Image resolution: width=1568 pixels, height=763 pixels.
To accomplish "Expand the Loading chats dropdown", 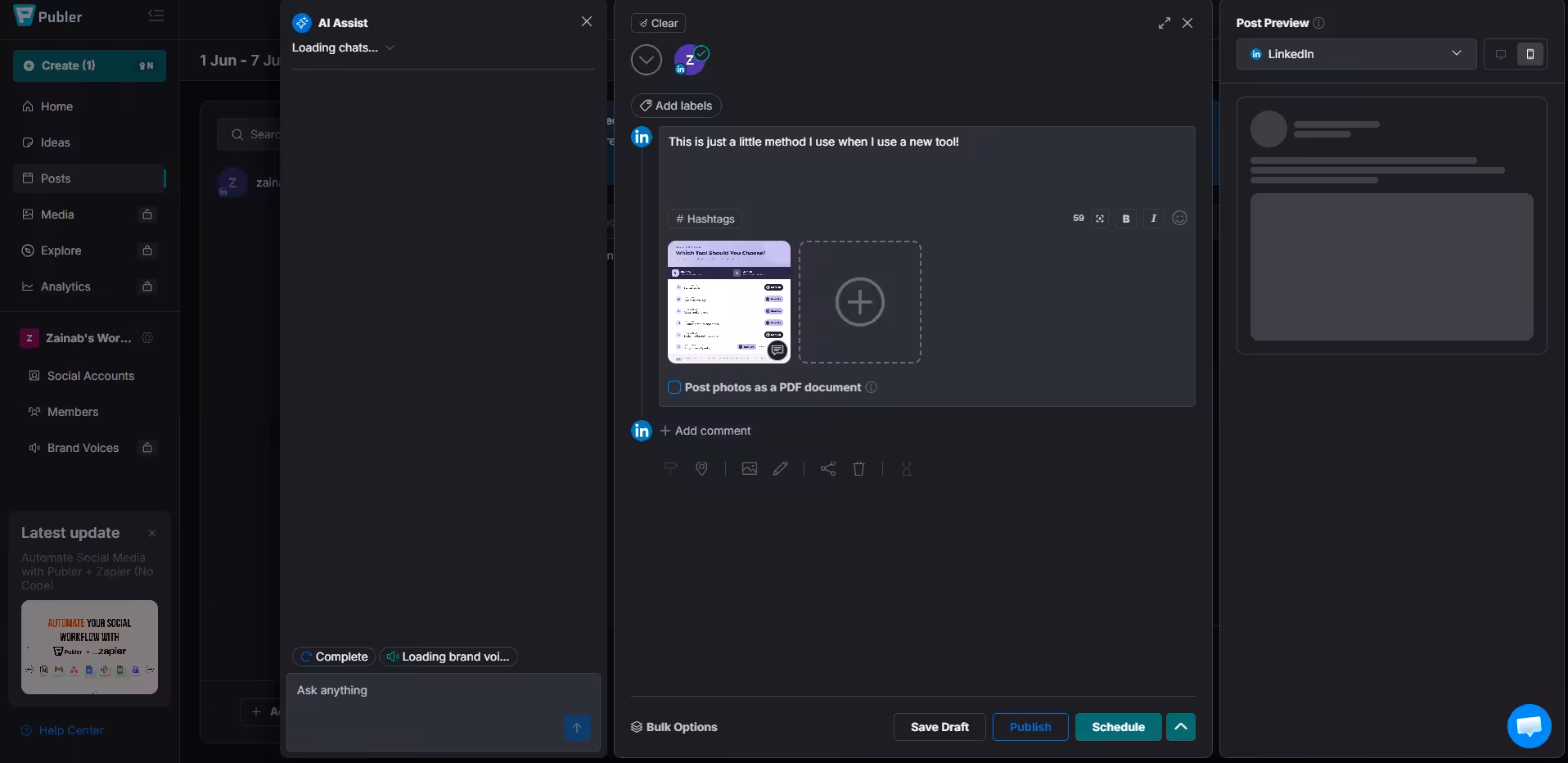I will pos(344,47).
